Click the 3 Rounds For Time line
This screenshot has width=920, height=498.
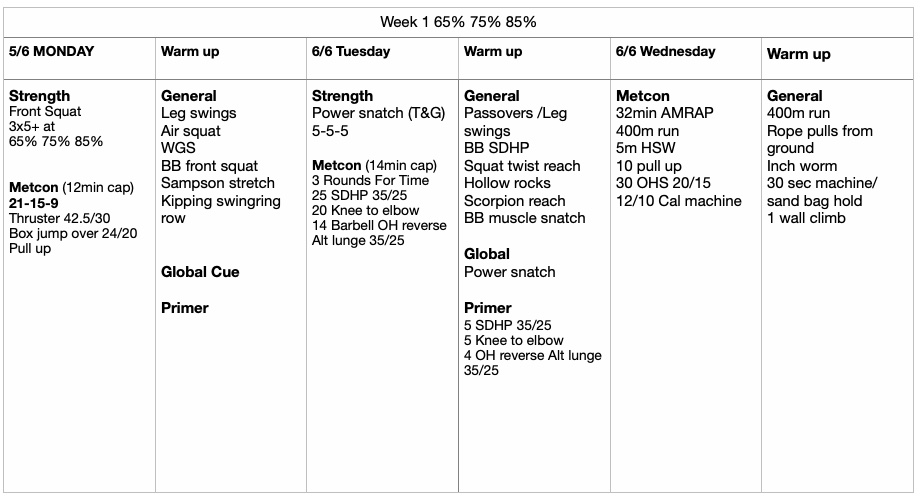tap(371, 181)
